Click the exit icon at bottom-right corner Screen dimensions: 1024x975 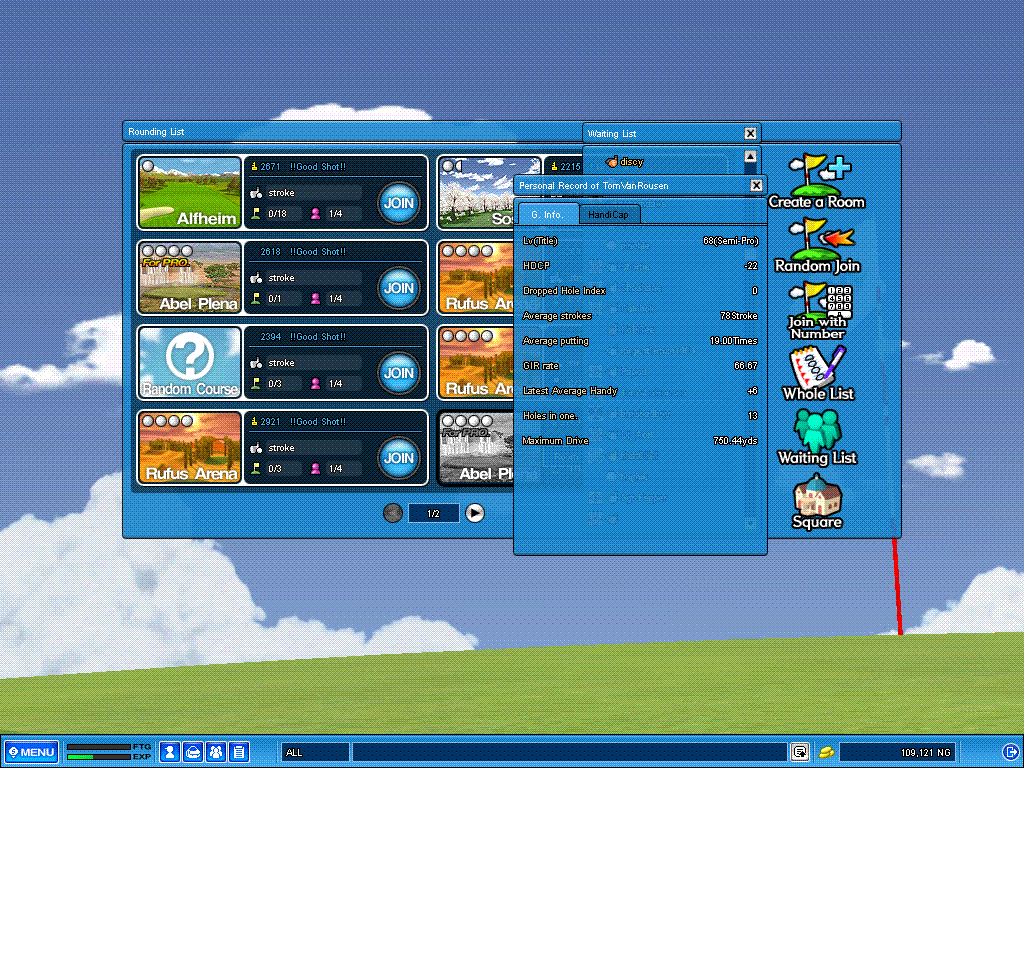tap(1011, 752)
